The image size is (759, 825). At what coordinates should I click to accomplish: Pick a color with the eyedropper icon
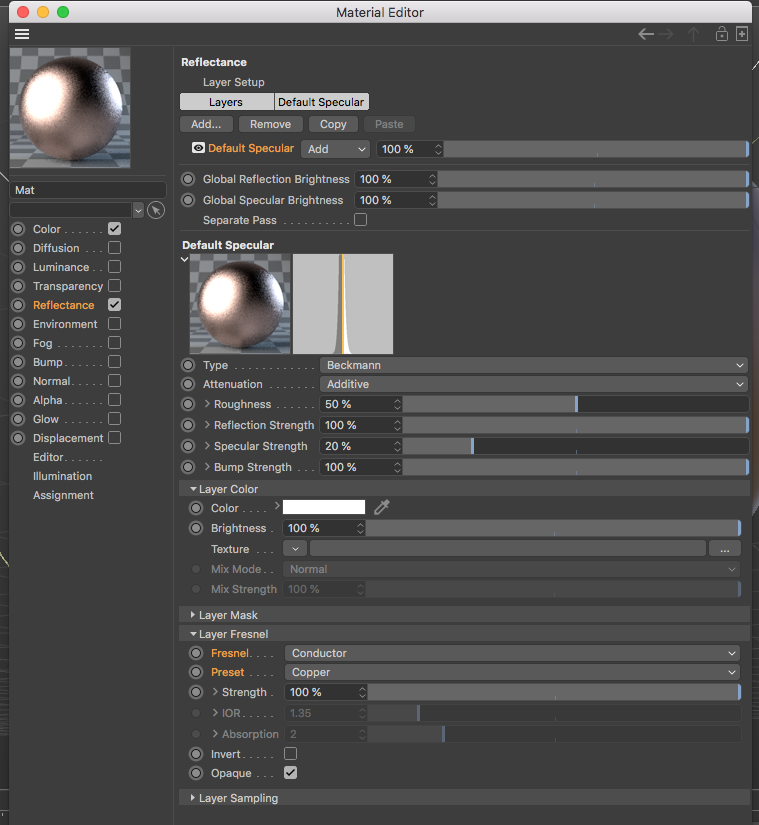(381, 508)
